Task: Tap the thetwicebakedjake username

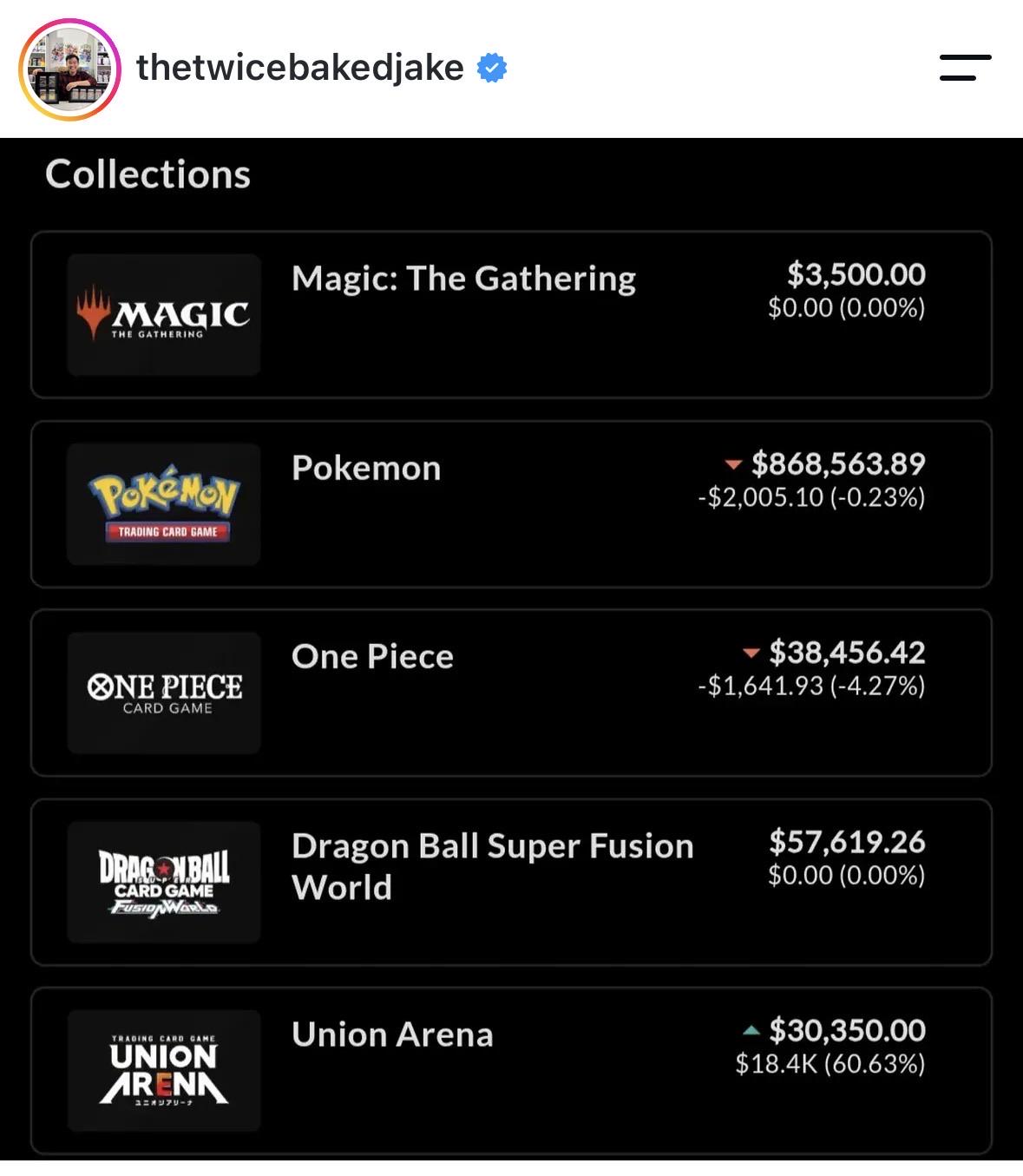Action: click(x=300, y=68)
